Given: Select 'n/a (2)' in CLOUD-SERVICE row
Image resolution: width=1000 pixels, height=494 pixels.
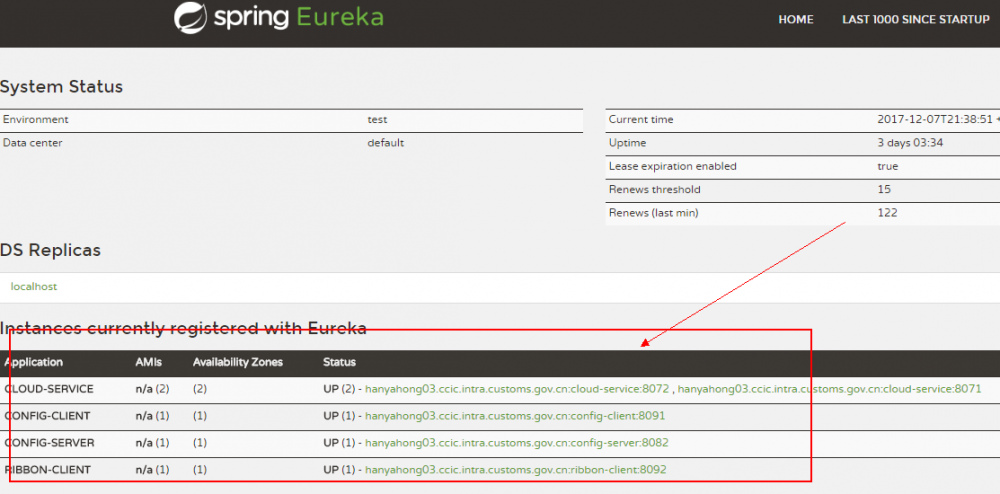Looking at the screenshot, I should 152,389.
